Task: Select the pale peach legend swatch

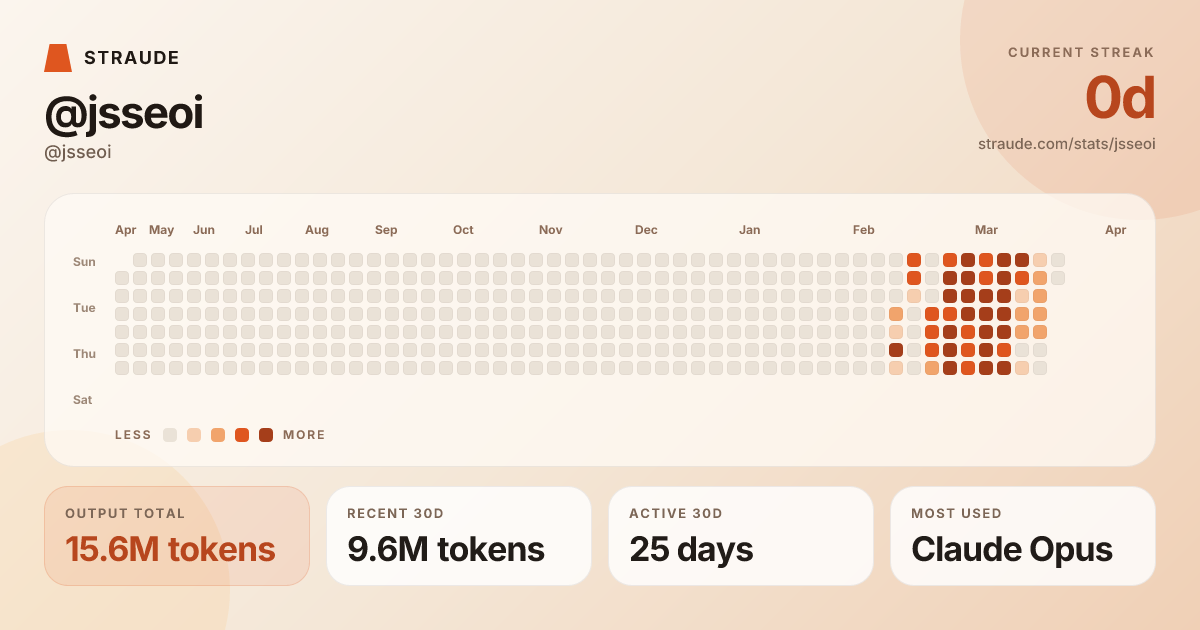Action: pyautogui.click(x=194, y=435)
